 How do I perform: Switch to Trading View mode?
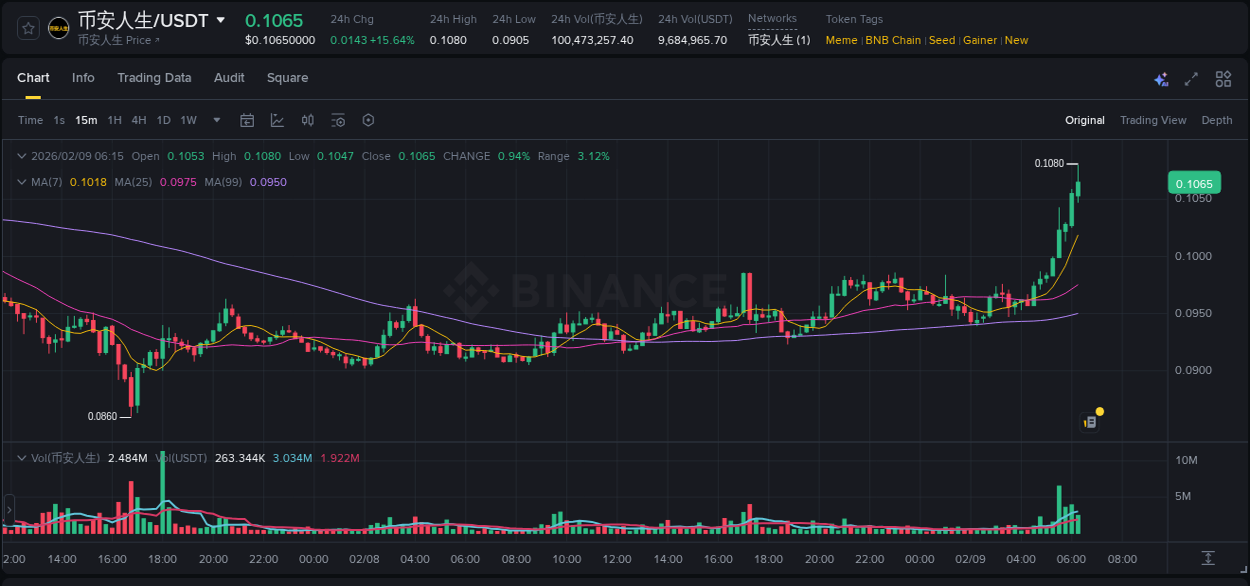(1153, 120)
